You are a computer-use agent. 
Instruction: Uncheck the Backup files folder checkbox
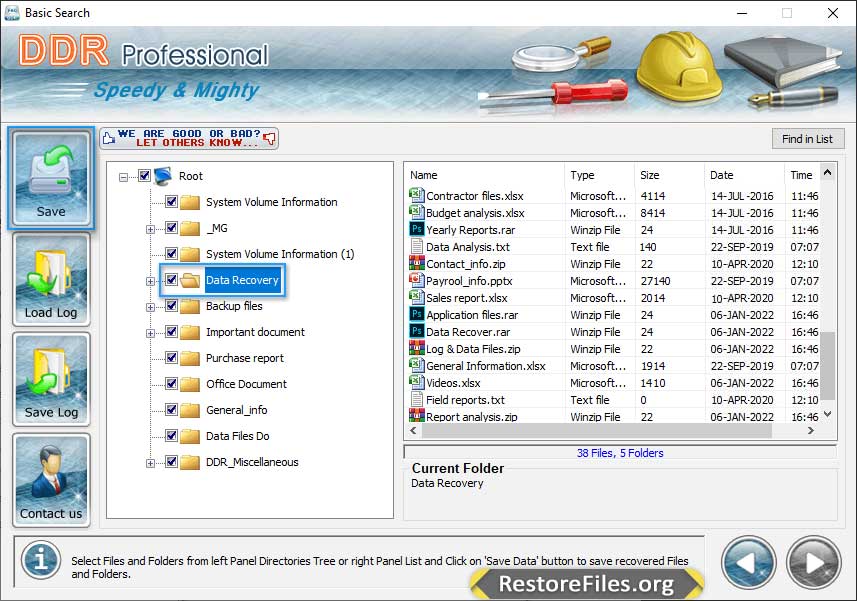171,306
